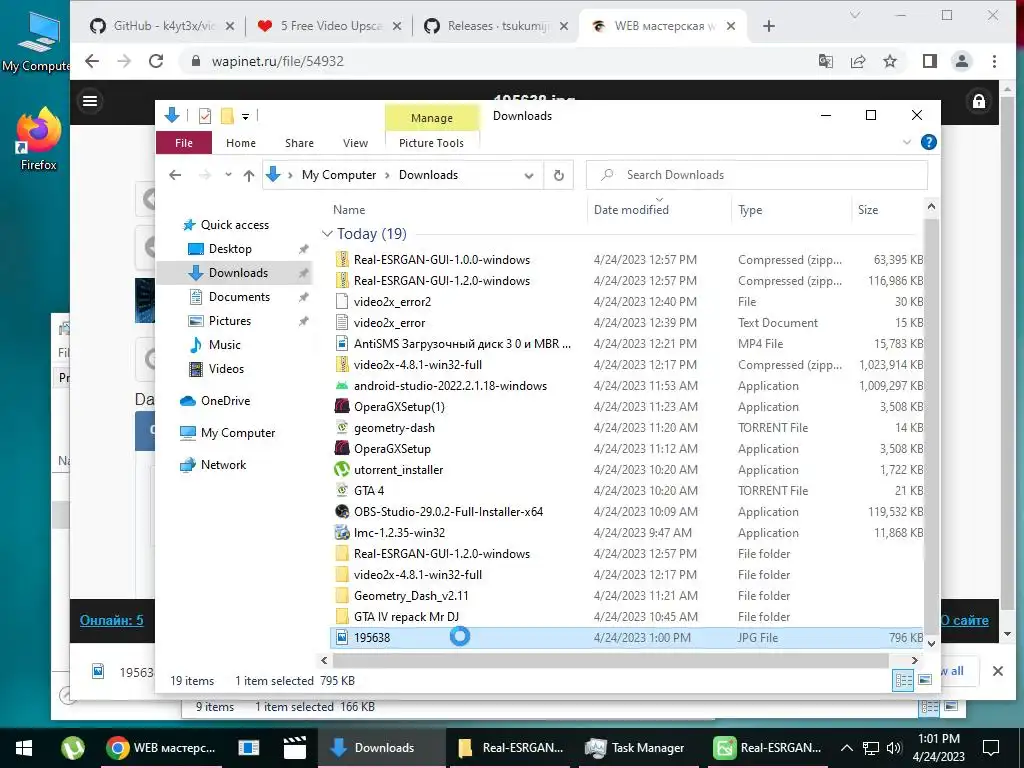Open a new Chrome tab

[x=769, y=26]
